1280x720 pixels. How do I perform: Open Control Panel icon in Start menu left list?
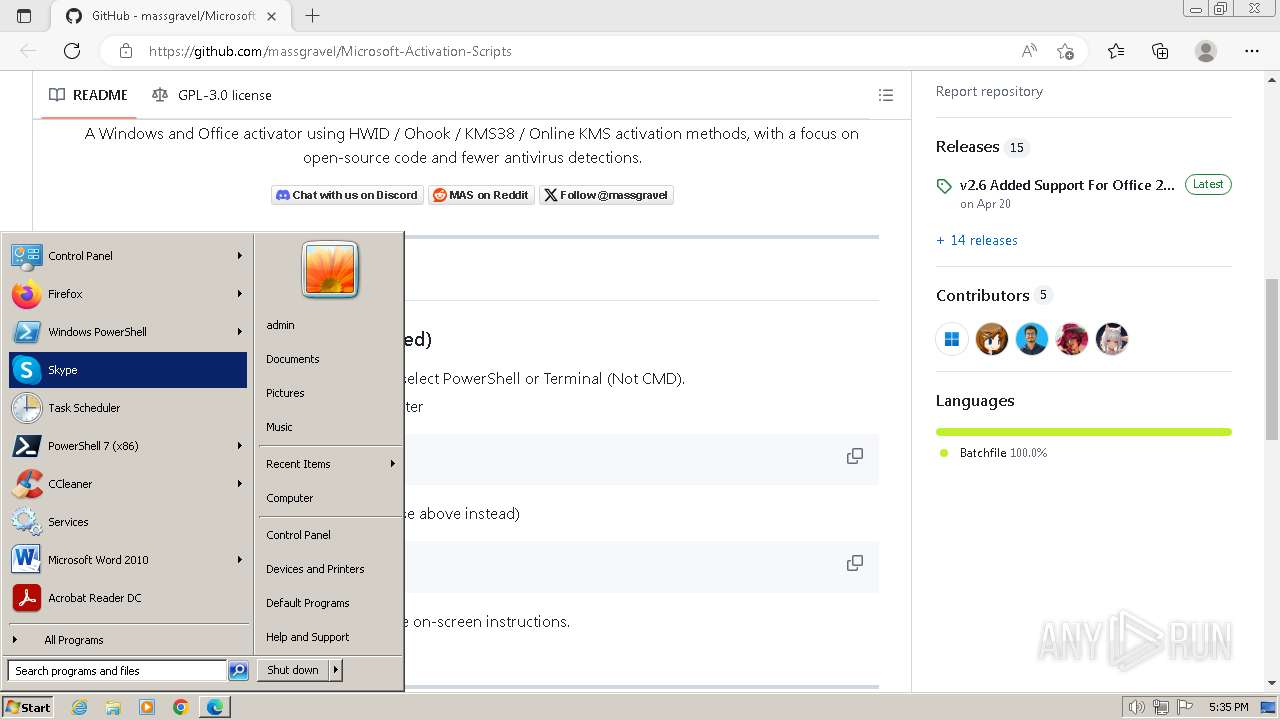pyautogui.click(x=26, y=256)
